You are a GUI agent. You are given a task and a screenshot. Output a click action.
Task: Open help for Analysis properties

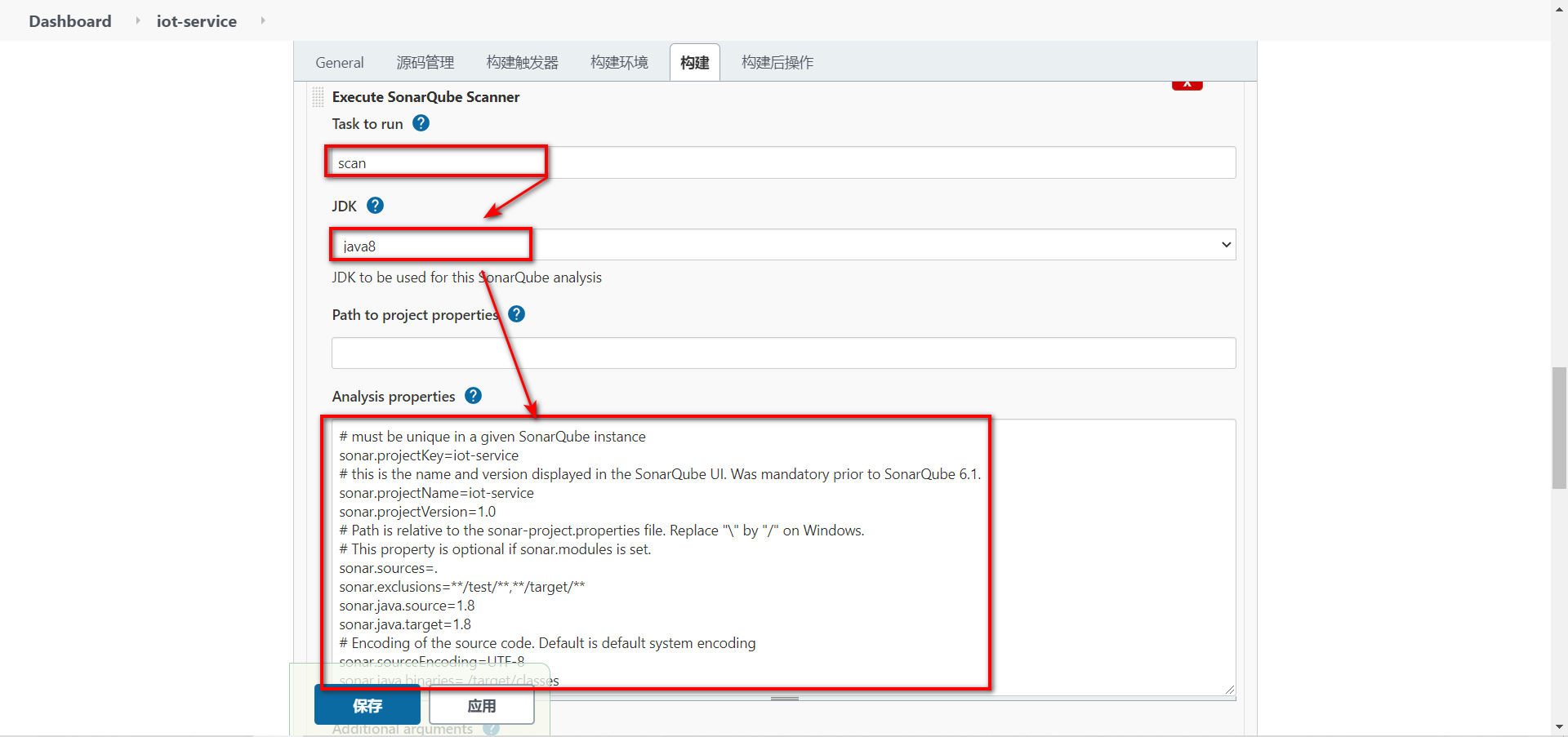coord(473,396)
